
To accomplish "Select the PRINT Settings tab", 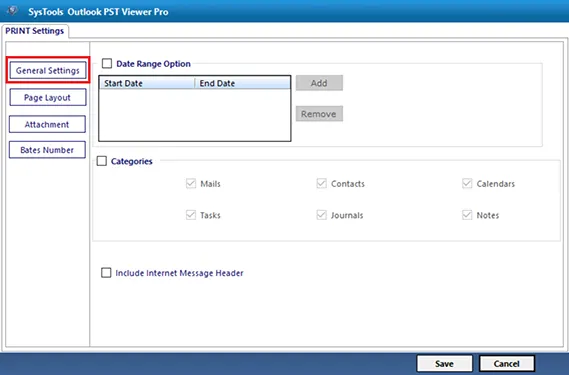I will tap(35, 31).
